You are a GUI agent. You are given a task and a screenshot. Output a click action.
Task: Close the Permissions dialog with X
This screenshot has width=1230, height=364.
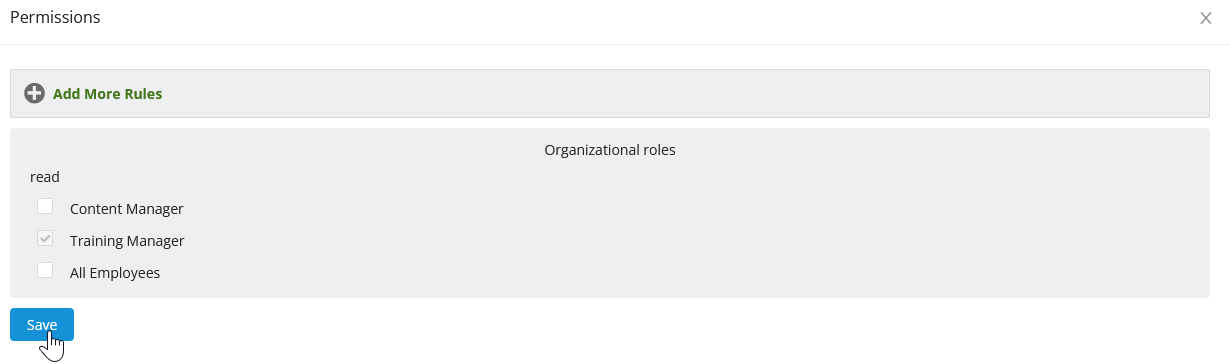(x=1205, y=18)
